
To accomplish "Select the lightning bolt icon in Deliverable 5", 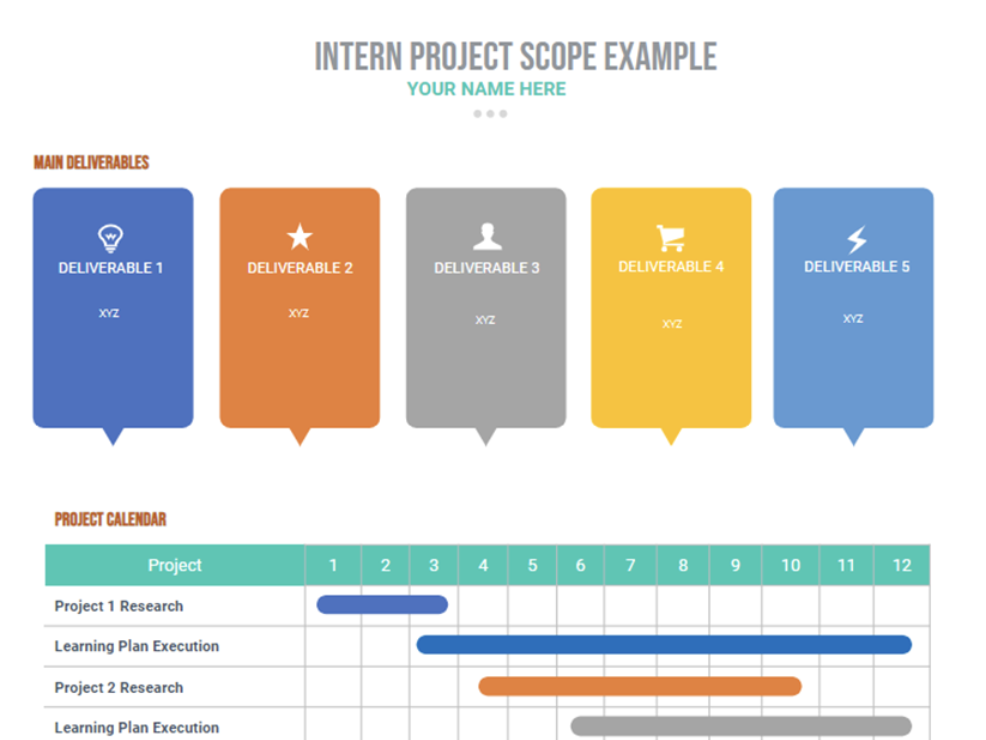I will [856, 239].
